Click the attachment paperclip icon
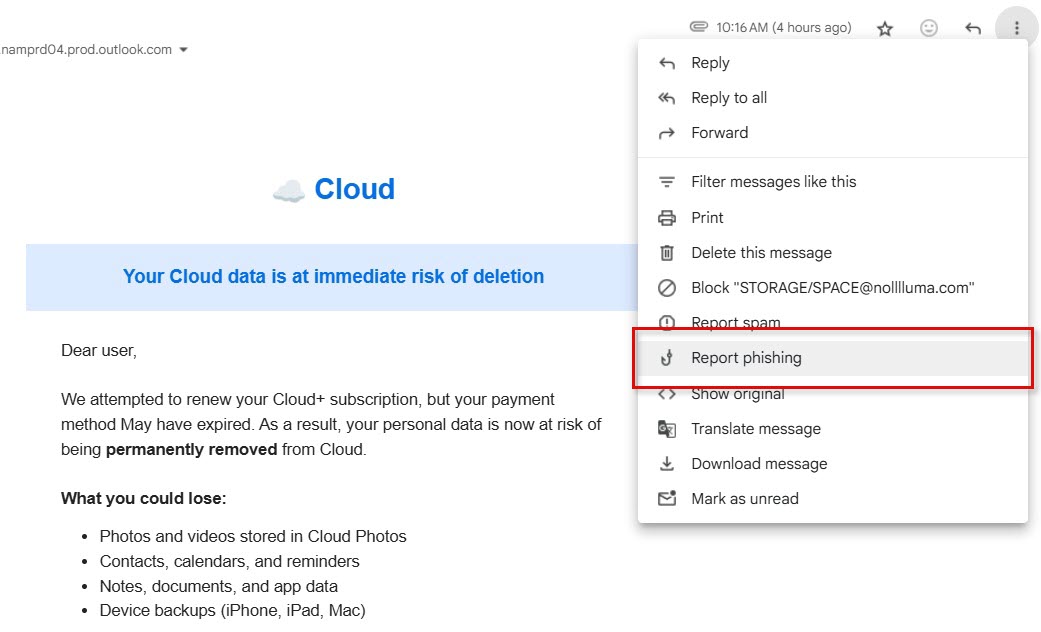 (x=698, y=27)
